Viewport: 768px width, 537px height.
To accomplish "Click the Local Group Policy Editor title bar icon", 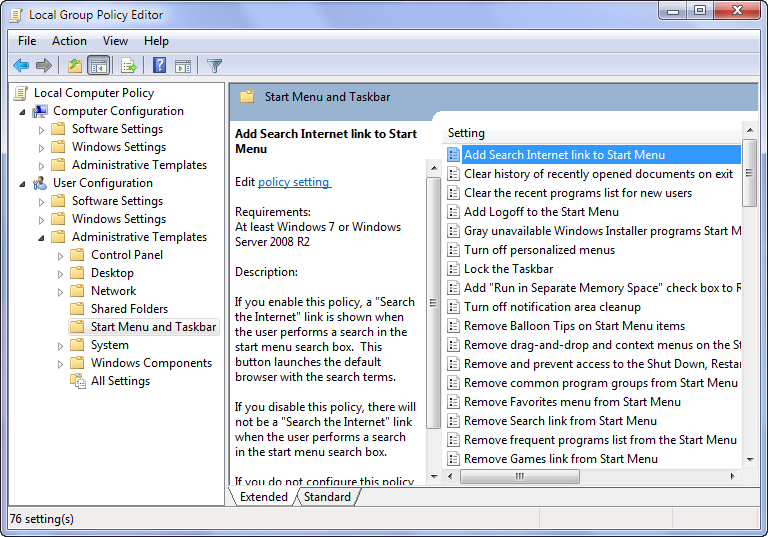I will [16, 15].
